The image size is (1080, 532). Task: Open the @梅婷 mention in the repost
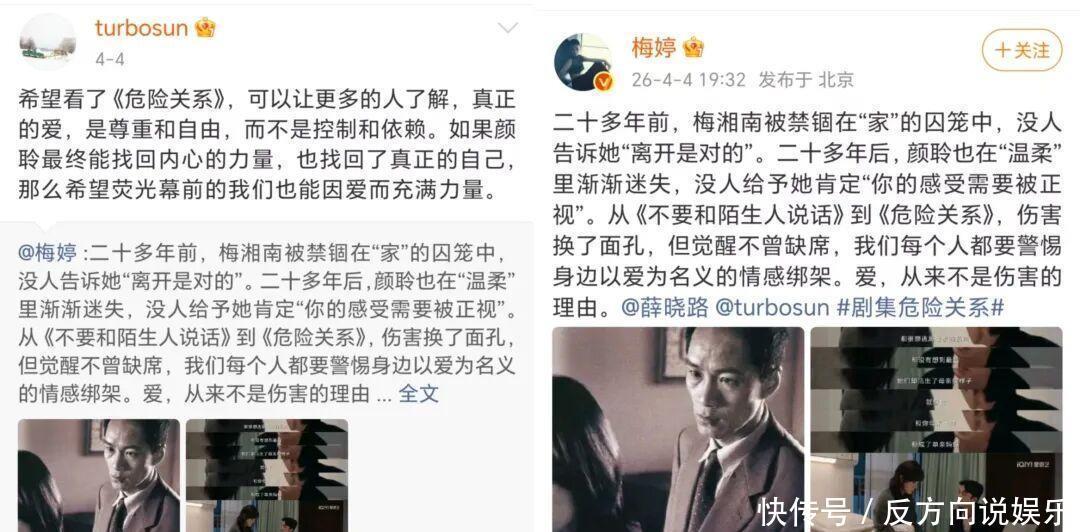[x=48, y=253]
